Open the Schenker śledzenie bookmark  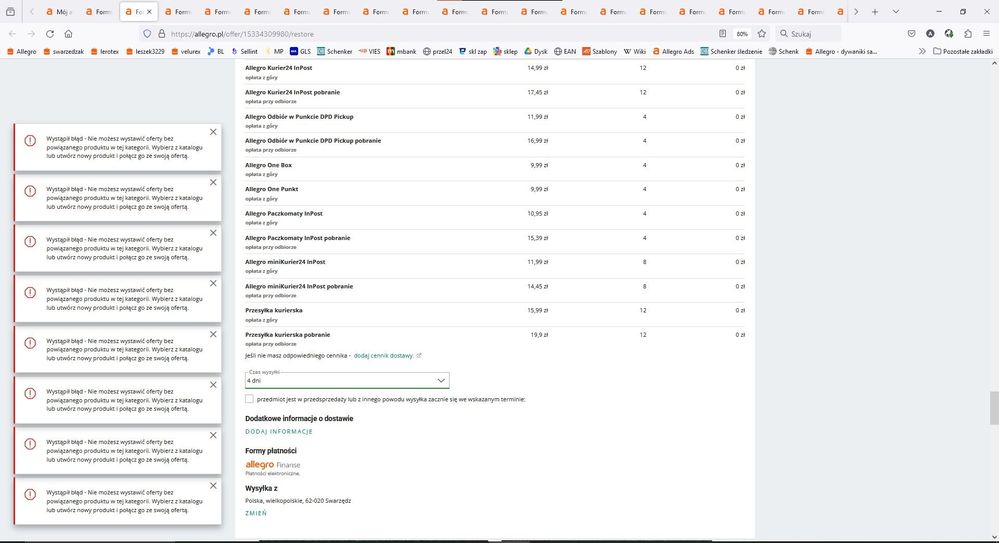(x=730, y=51)
